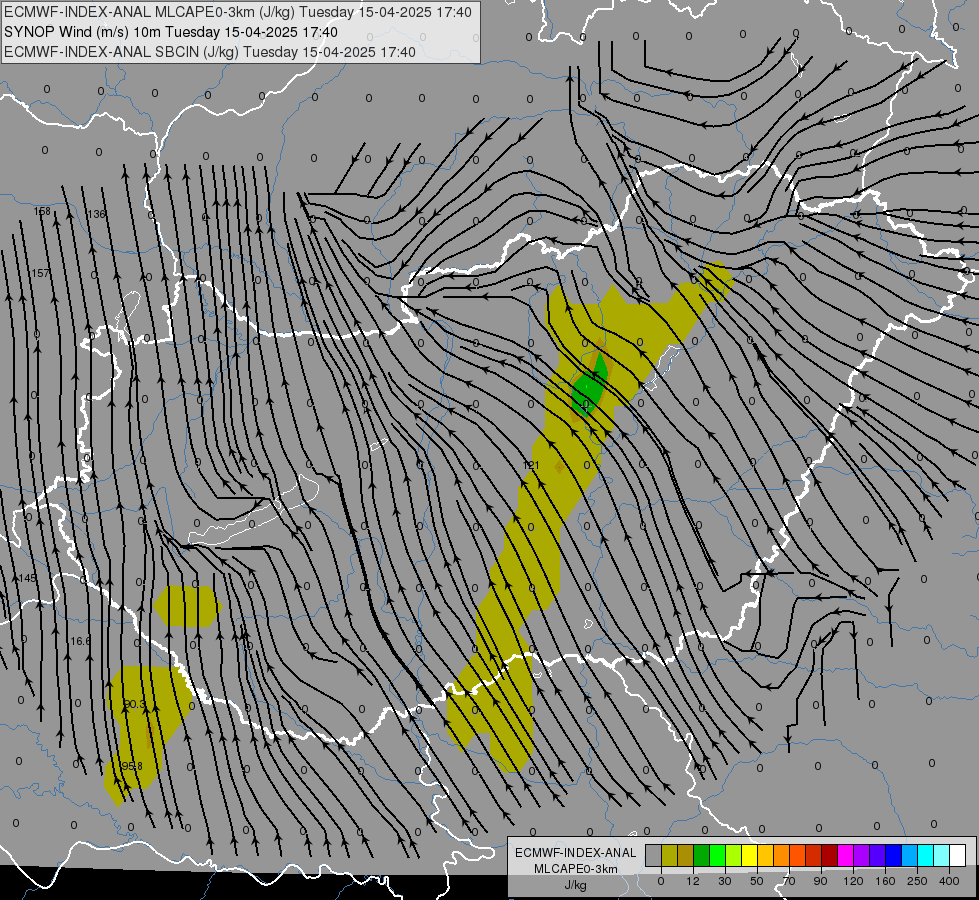Click the green MLCAPE maximum patch on map
This screenshot has width=979, height=900.
pyautogui.click(x=589, y=387)
